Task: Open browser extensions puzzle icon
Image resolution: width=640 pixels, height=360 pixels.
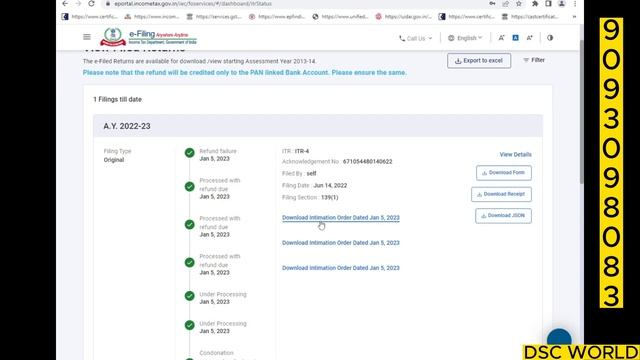Action: click(535, 4)
